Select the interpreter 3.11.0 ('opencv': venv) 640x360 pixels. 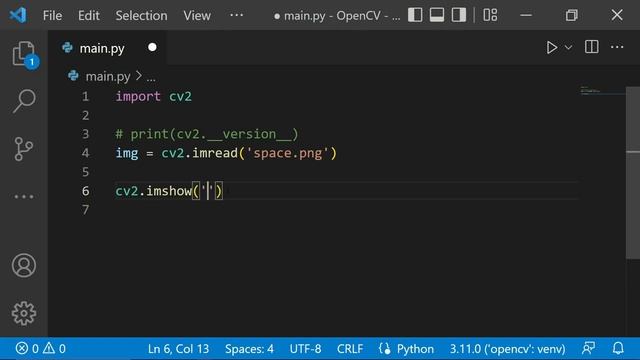click(507, 349)
